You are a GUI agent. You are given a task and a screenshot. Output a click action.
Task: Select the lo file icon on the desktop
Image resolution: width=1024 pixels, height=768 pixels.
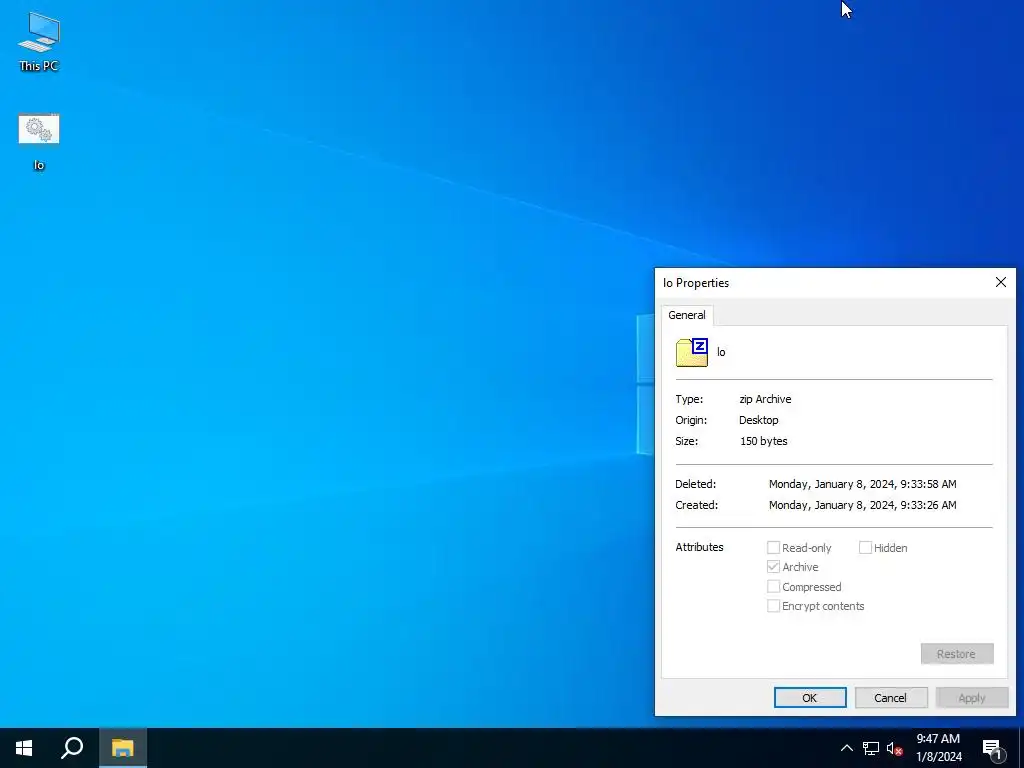tap(39, 142)
